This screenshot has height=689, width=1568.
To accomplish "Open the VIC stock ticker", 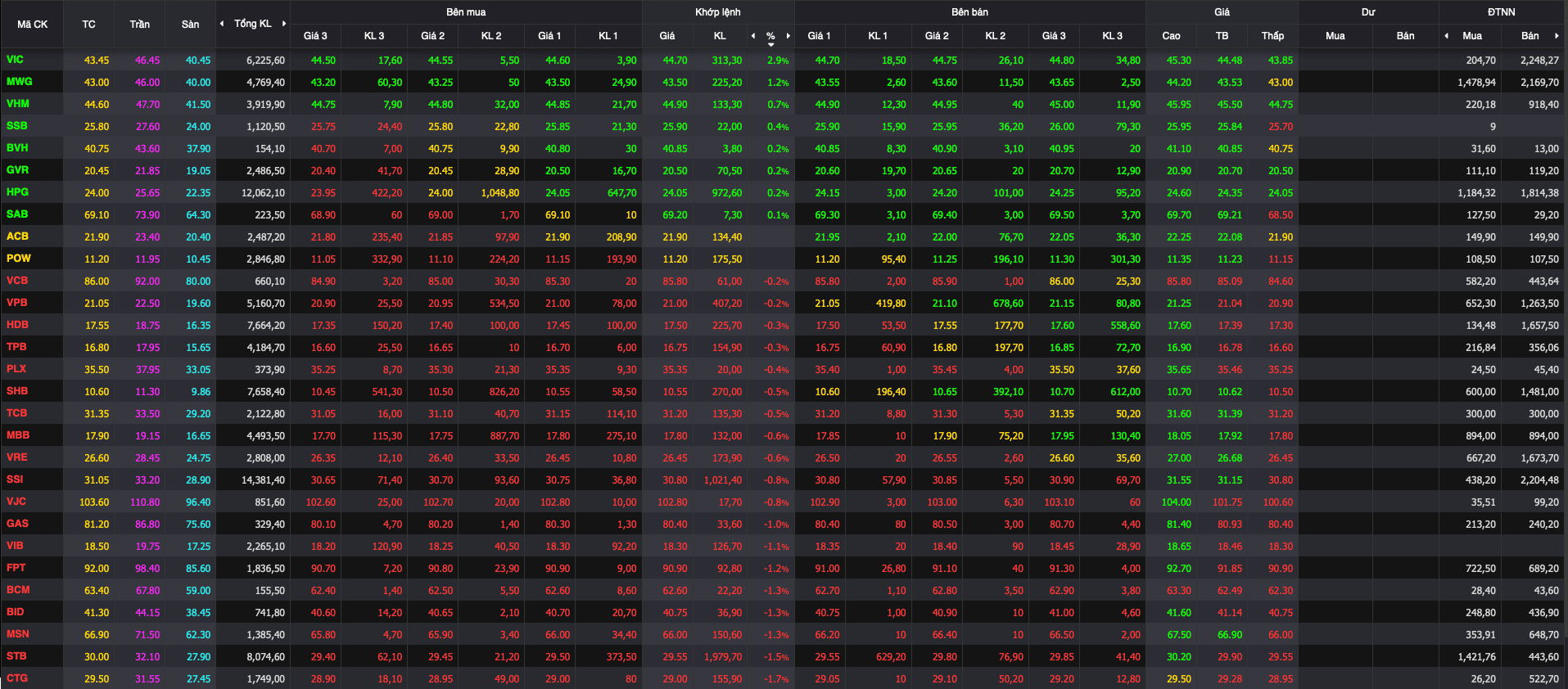I will pos(15,60).
